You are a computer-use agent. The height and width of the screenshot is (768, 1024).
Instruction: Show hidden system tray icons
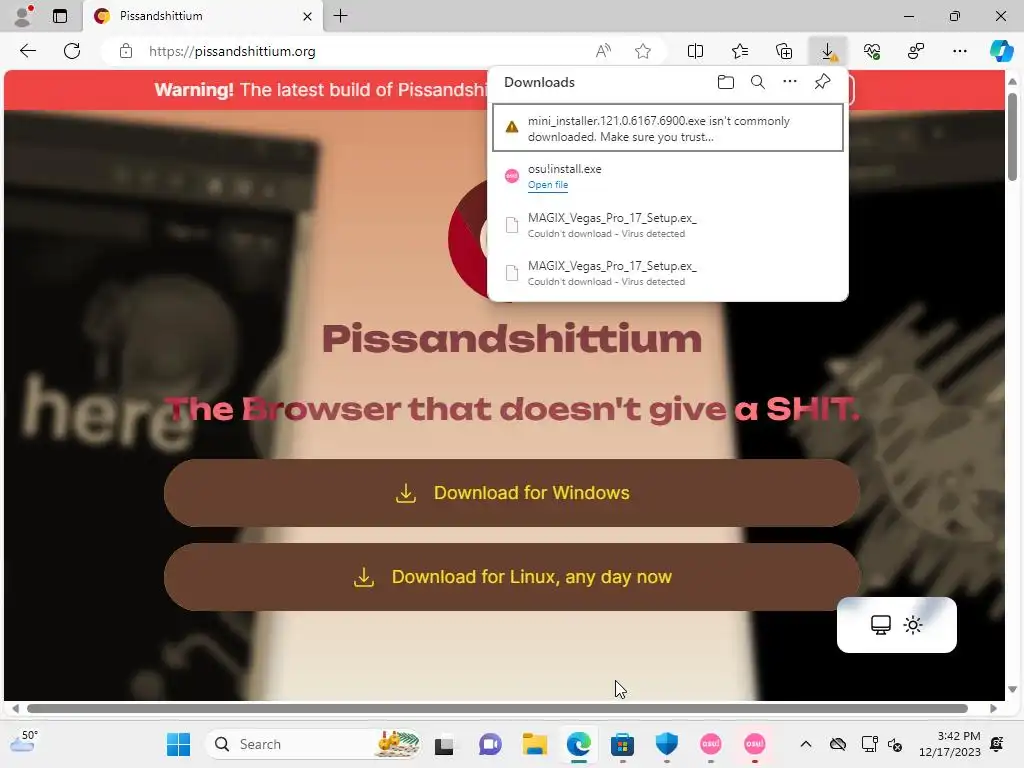point(806,744)
